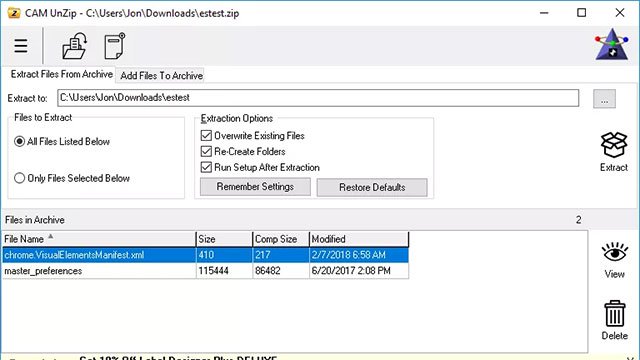Open the hamburger menu
This screenshot has width=640, height=360.
click(x=21, y=46)
